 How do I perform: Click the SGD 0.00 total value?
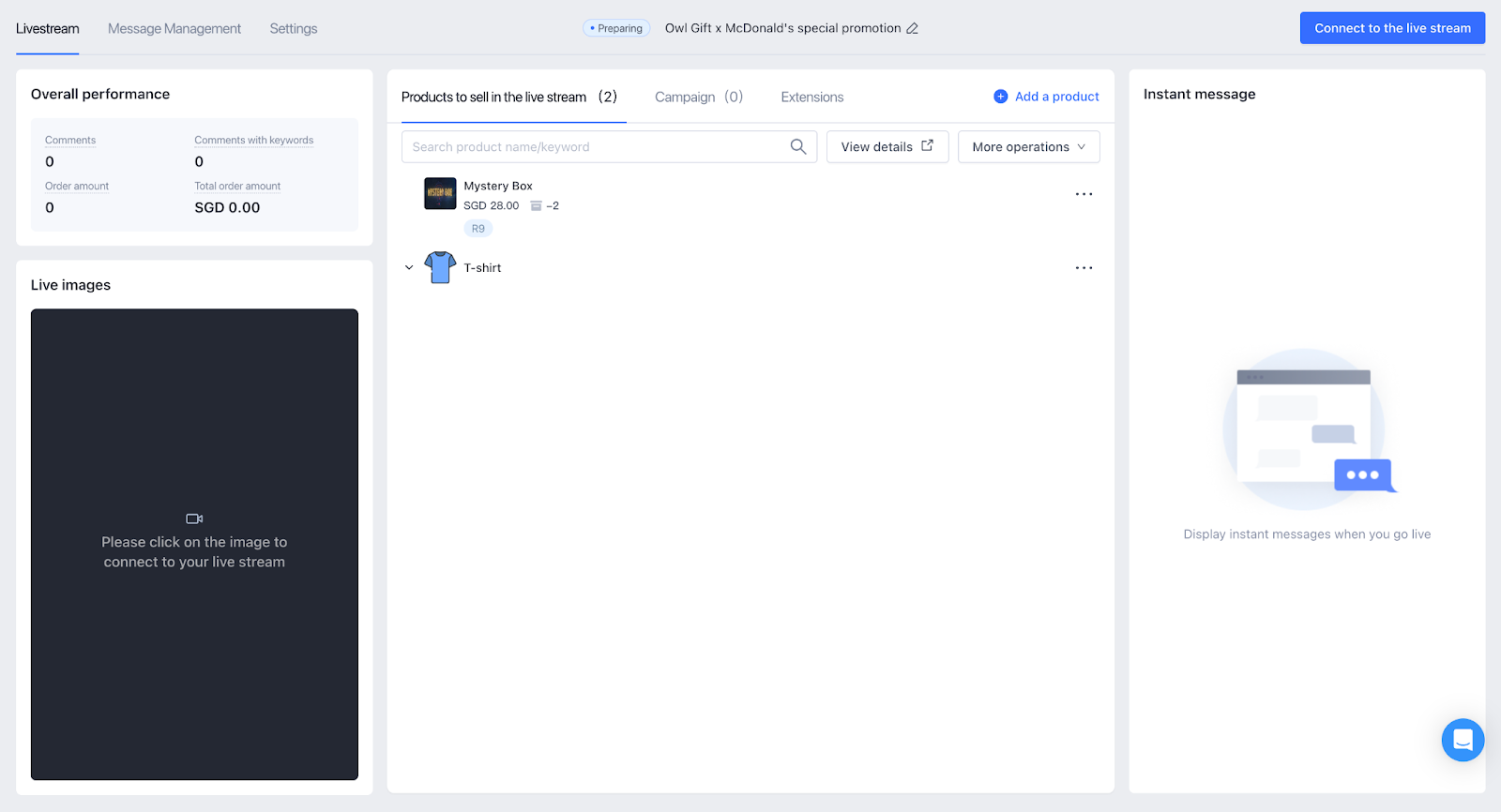227,207
